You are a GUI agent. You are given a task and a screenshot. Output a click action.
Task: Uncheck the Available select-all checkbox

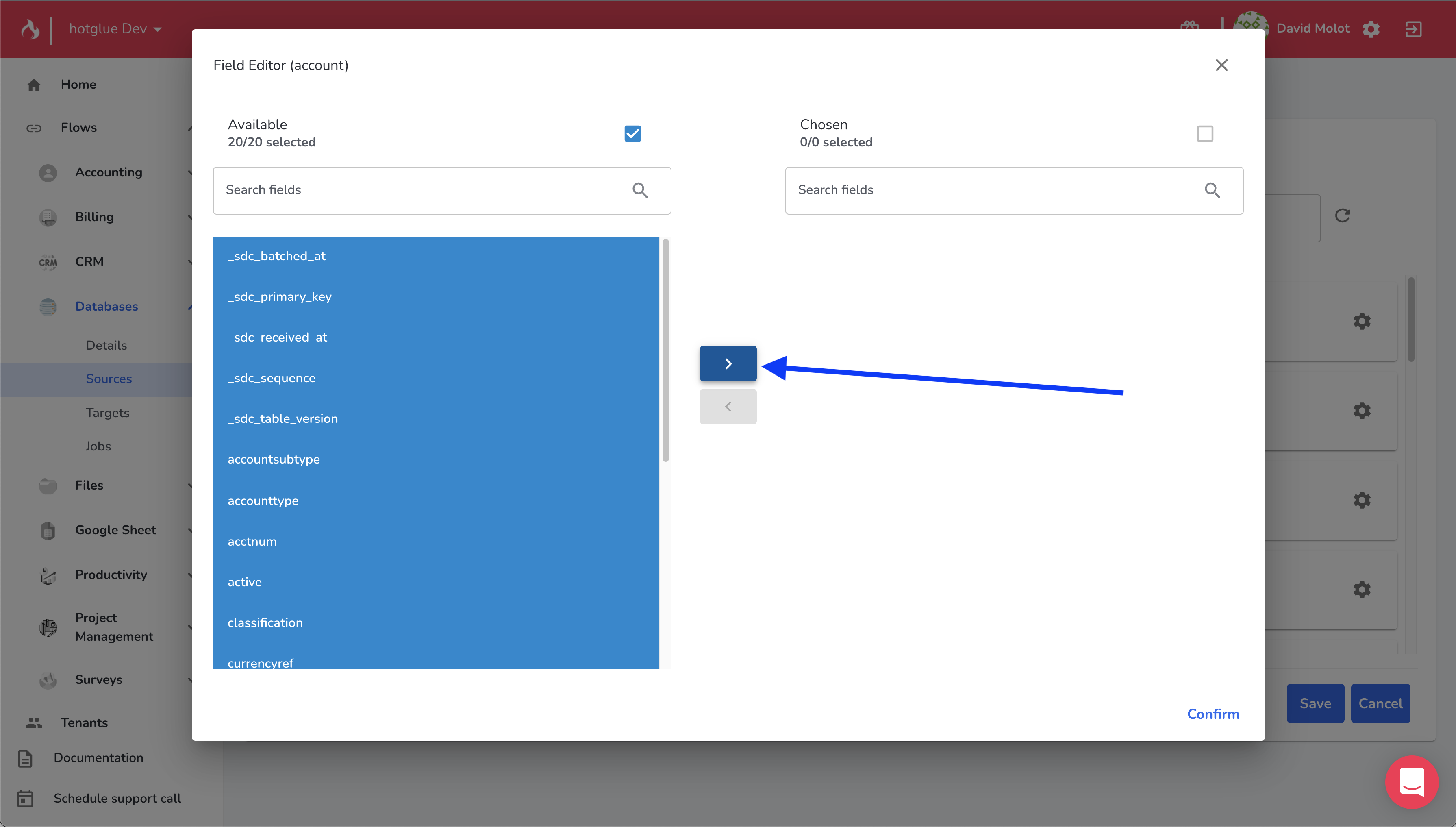coord(632,133)
